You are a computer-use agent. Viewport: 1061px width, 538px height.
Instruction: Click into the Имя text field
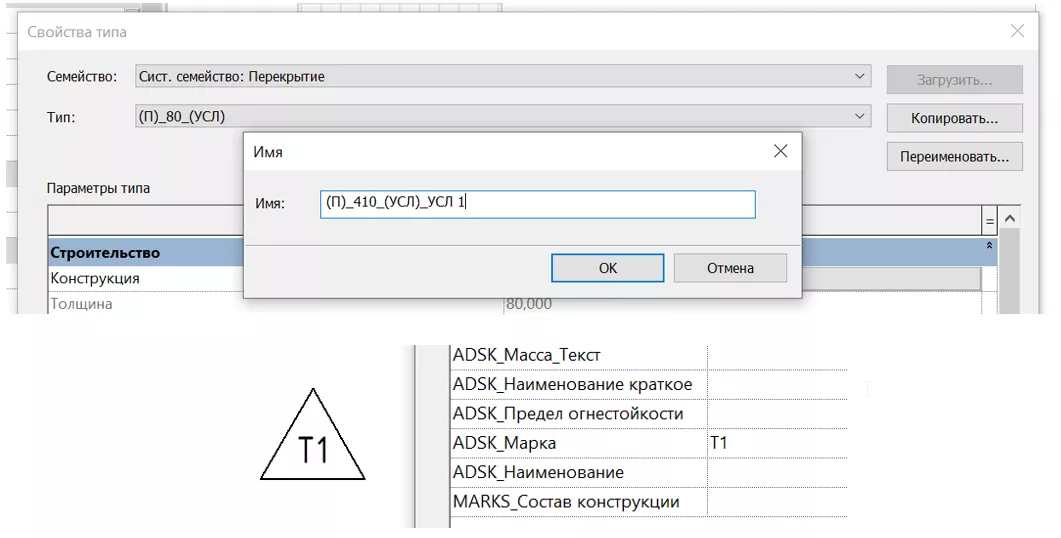[x=537, y=204]
